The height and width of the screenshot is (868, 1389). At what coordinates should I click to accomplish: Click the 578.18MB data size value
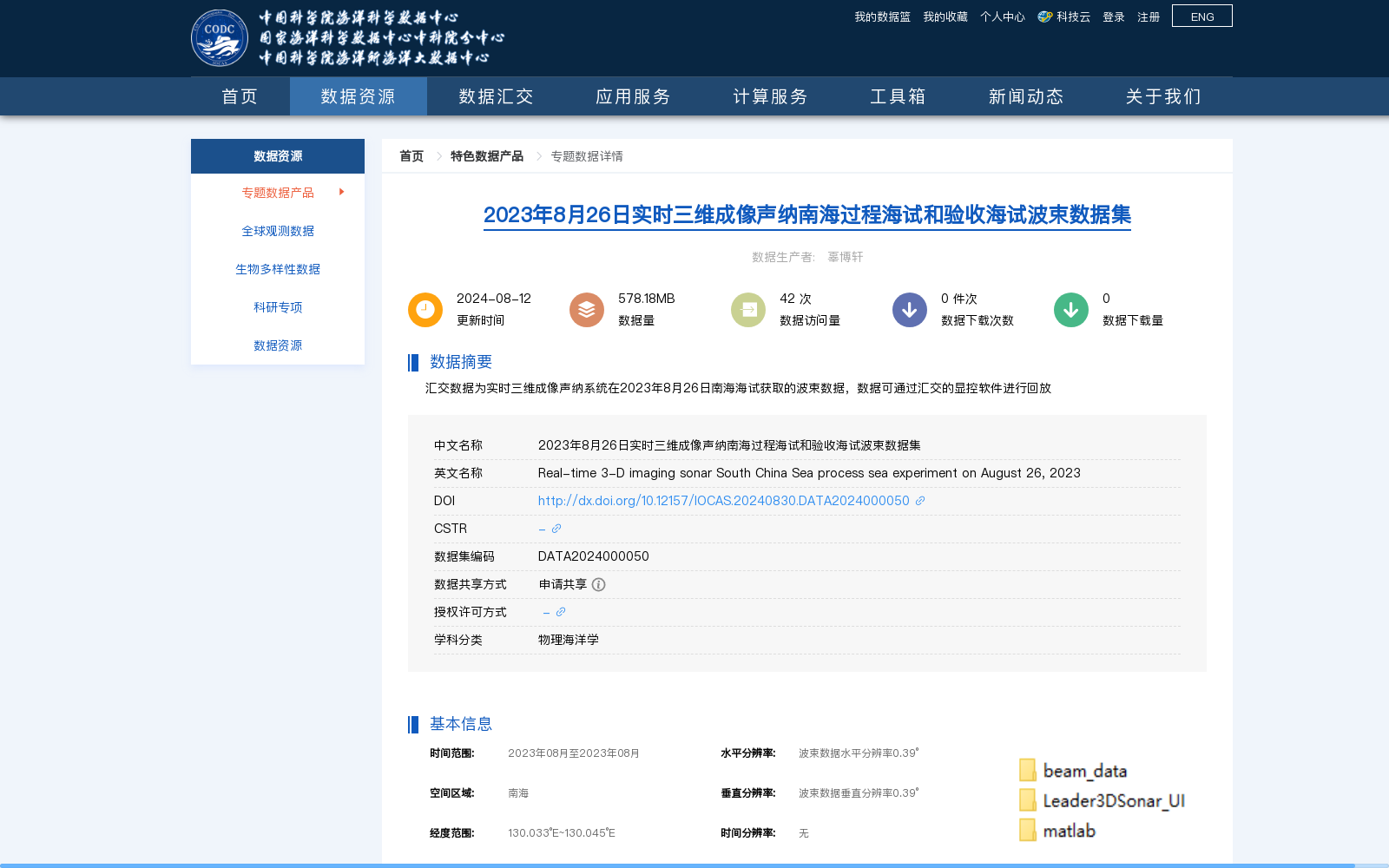[647, 299]
